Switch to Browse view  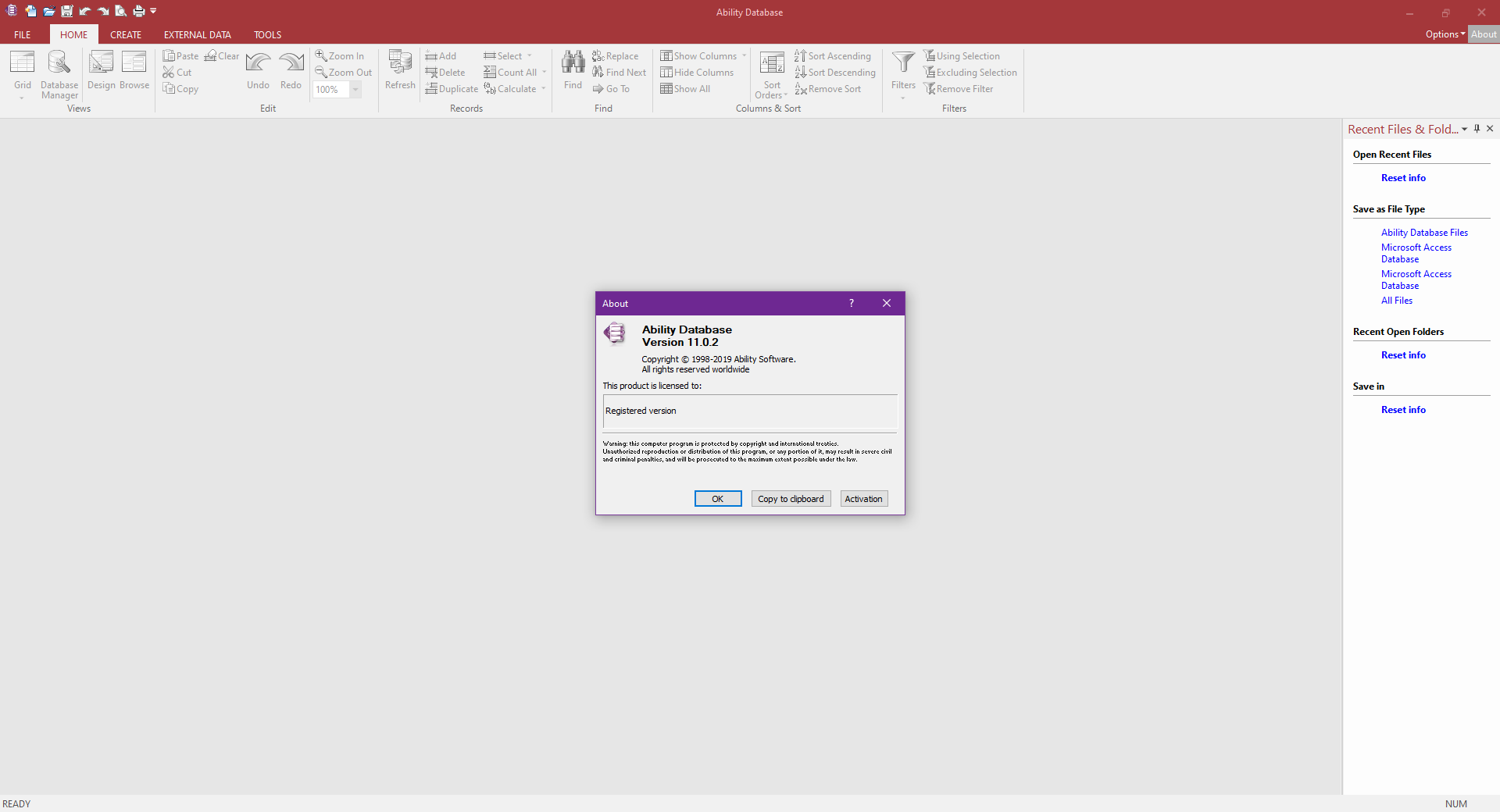[134, 70]
